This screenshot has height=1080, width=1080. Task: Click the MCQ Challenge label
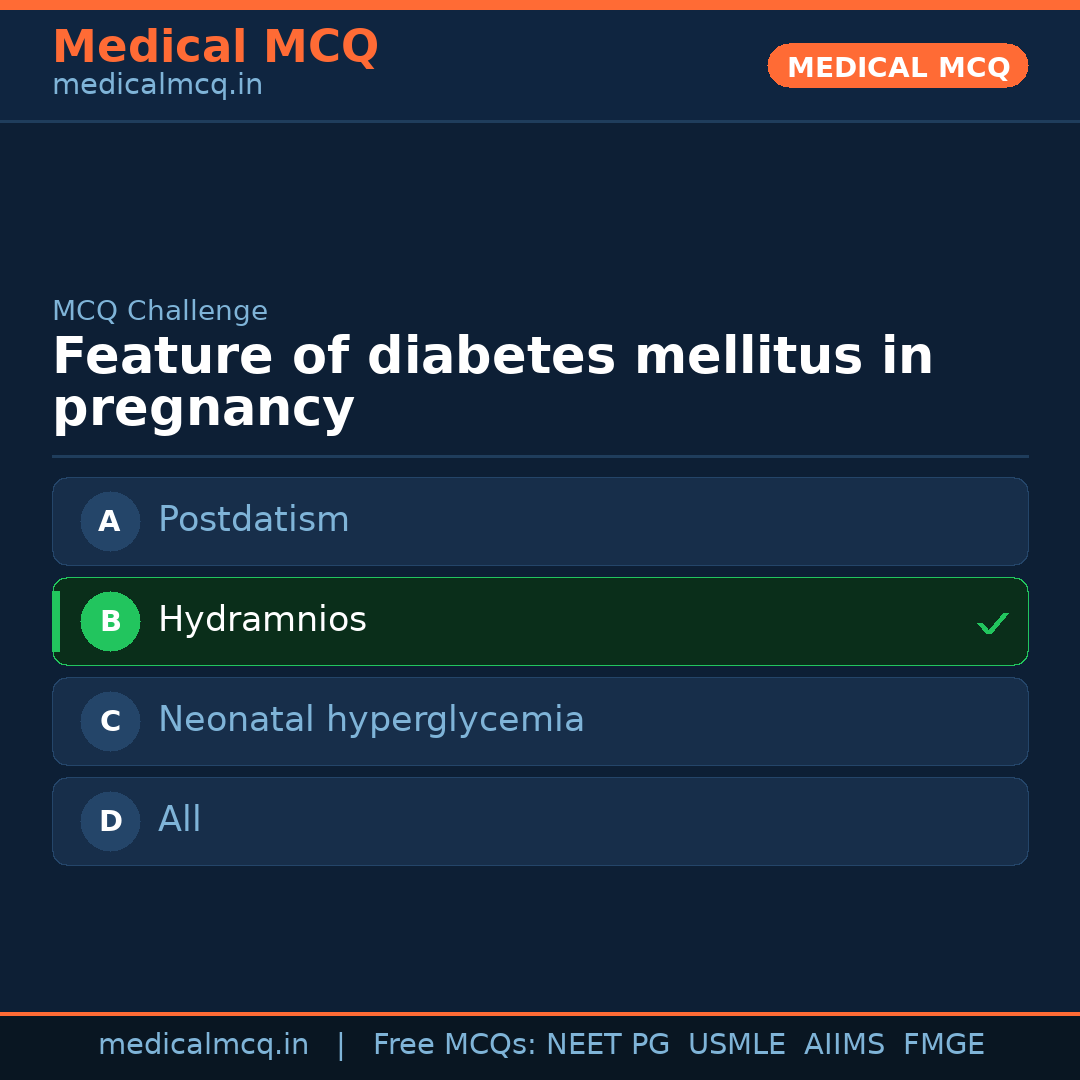point(160,311)
